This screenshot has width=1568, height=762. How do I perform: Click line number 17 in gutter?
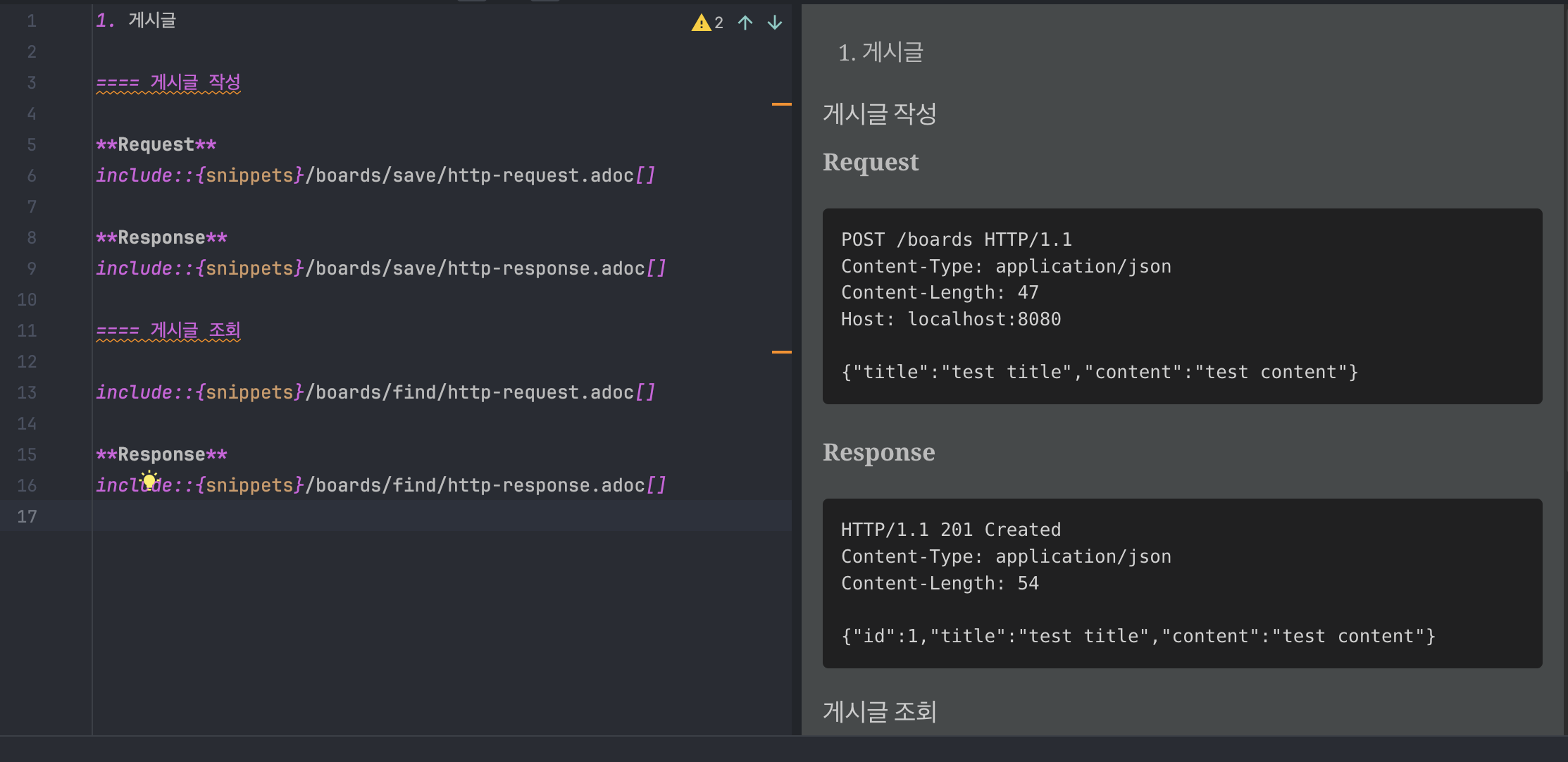click(27, 516)
